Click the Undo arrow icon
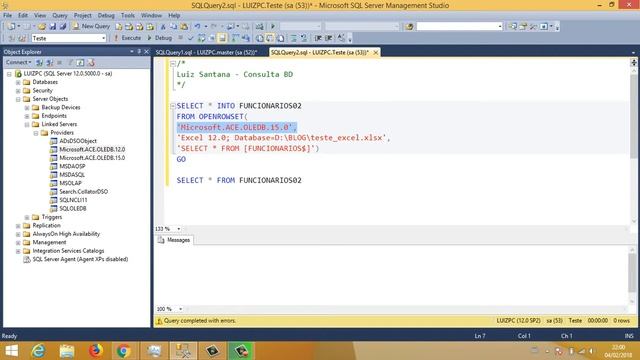Screen dimensions: 640x360 point(198,27)
